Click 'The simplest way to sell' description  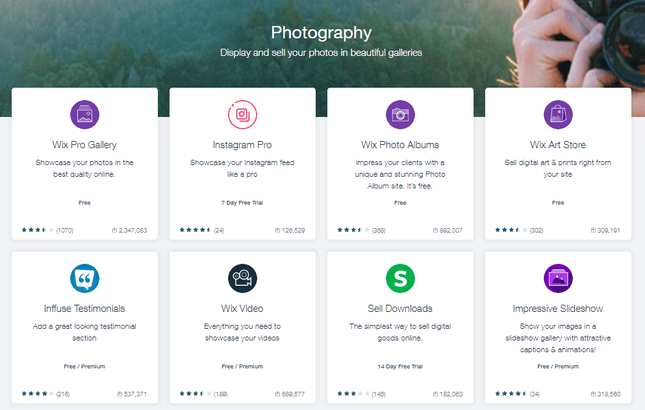coord(400,332)
